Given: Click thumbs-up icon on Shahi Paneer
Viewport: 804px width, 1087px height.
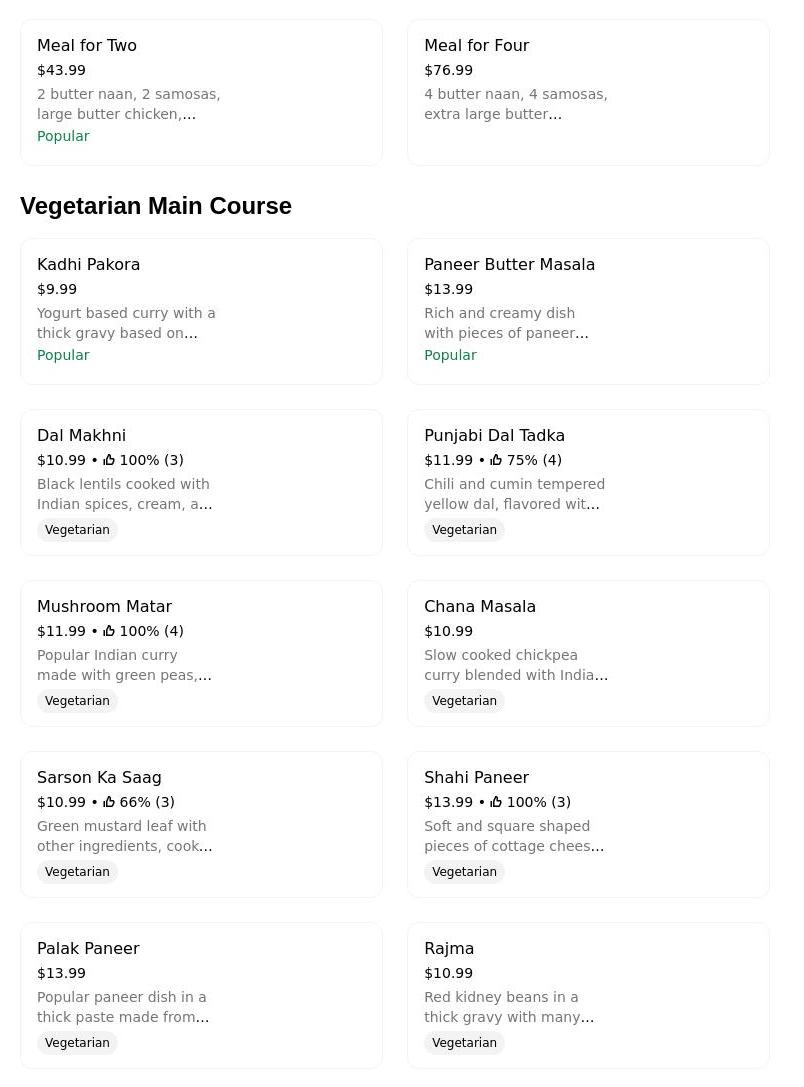Looking at the screenshot, I should tap(496, 802).
